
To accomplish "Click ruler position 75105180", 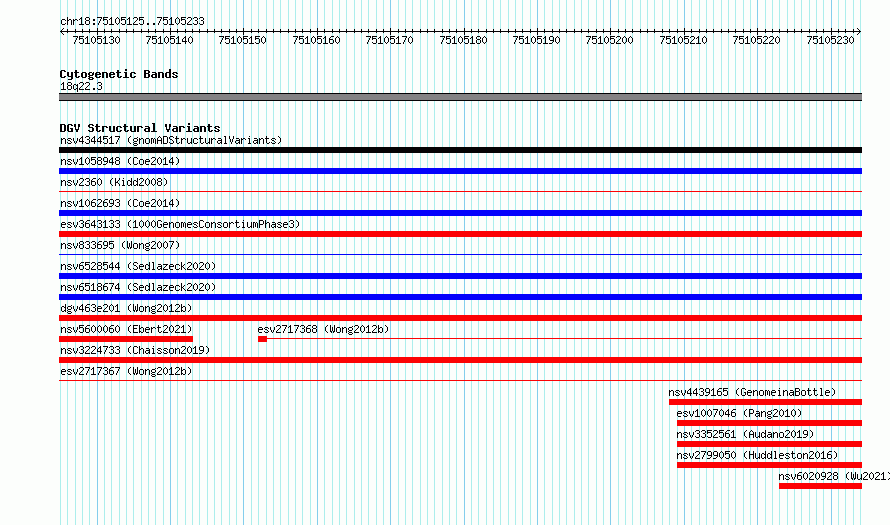I will pyautogui.click(x=463, y=40).
